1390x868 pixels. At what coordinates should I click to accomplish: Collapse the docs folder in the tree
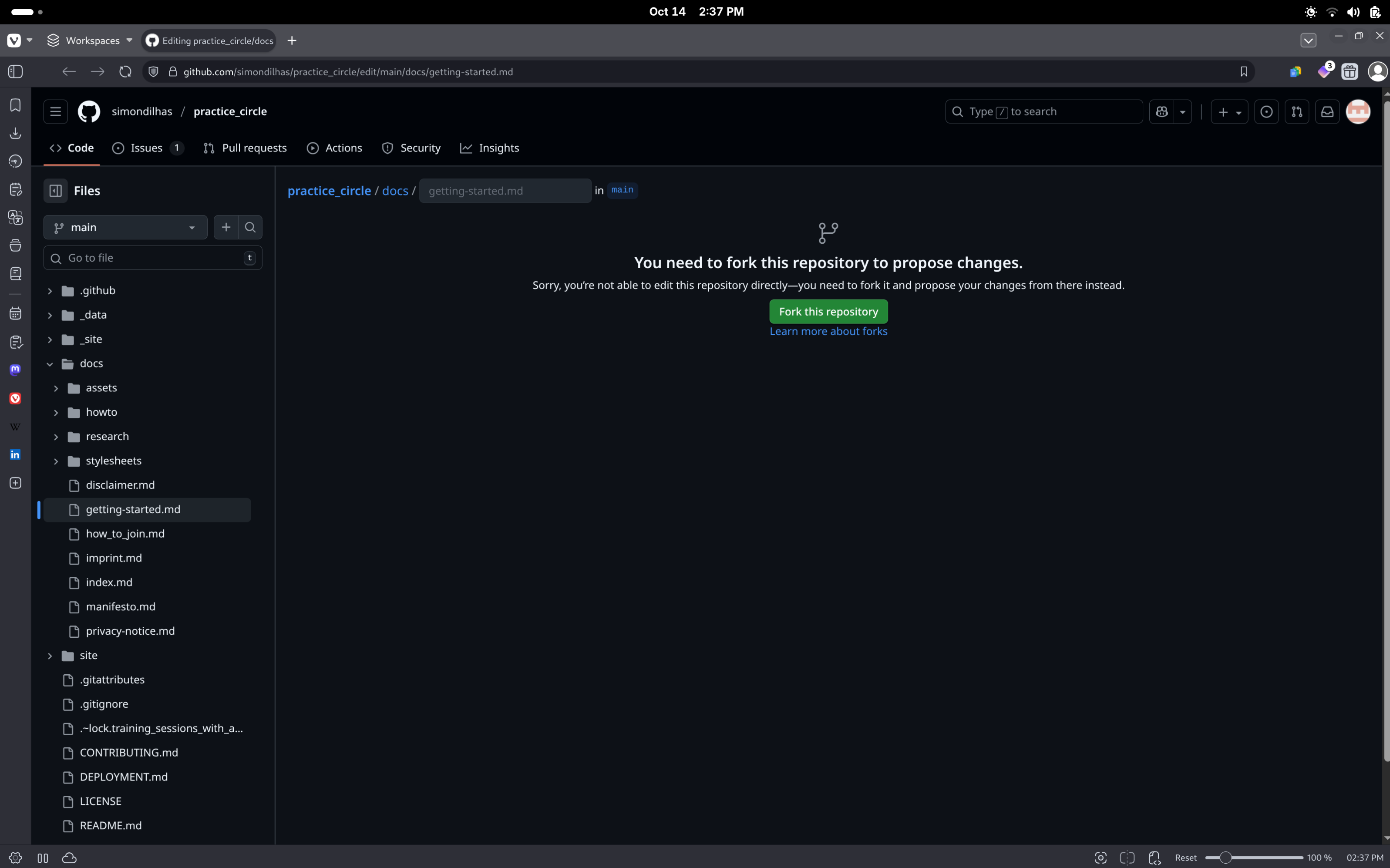coord(50,364)
